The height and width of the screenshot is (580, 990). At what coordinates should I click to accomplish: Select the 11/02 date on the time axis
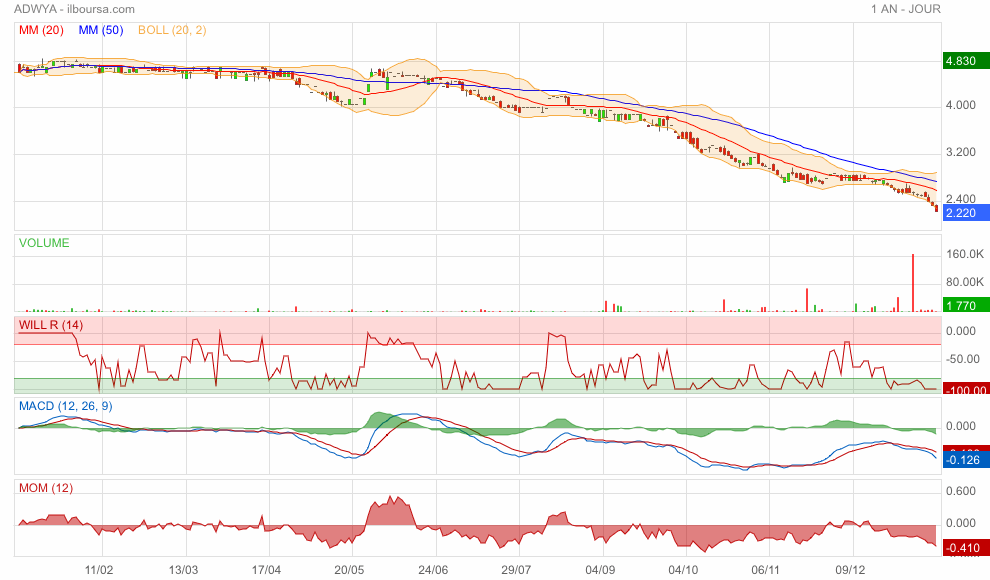pos(99,570)
